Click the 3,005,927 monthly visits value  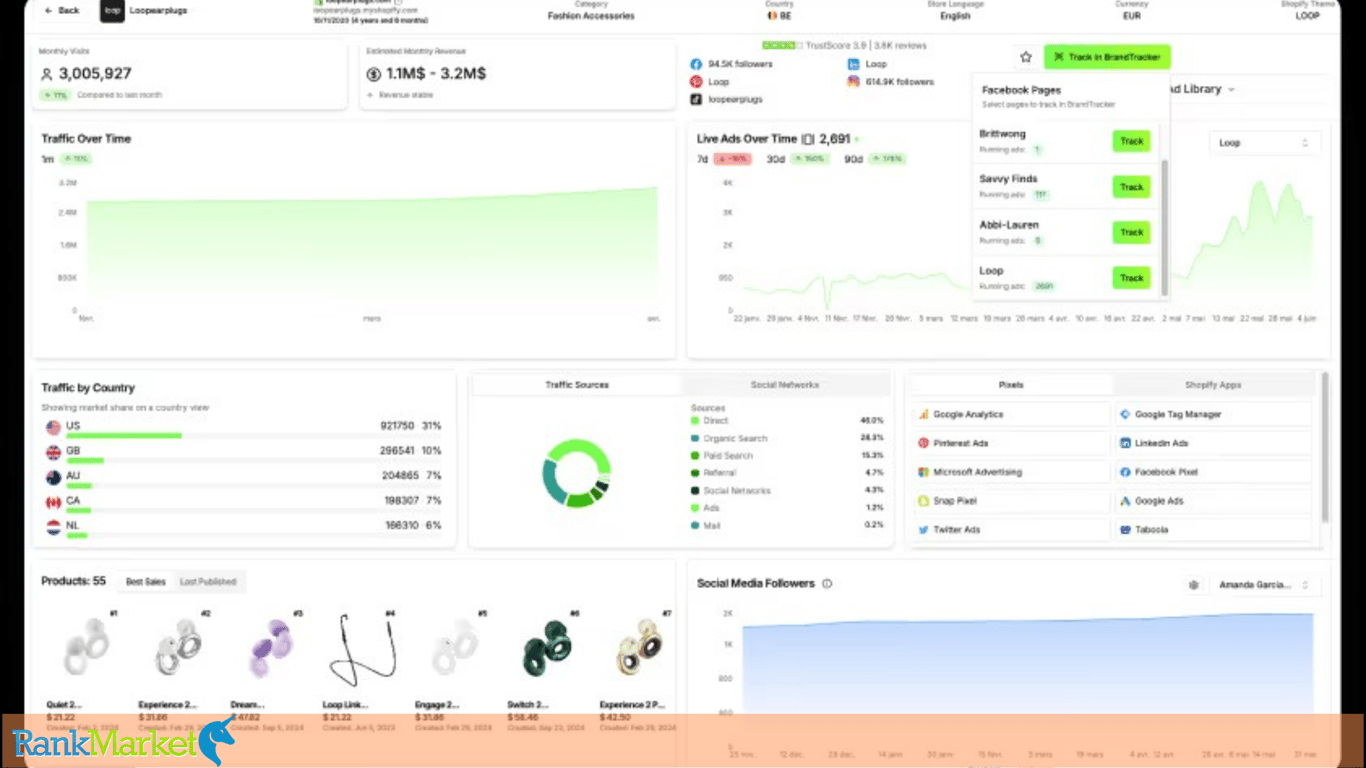[95, 74]
